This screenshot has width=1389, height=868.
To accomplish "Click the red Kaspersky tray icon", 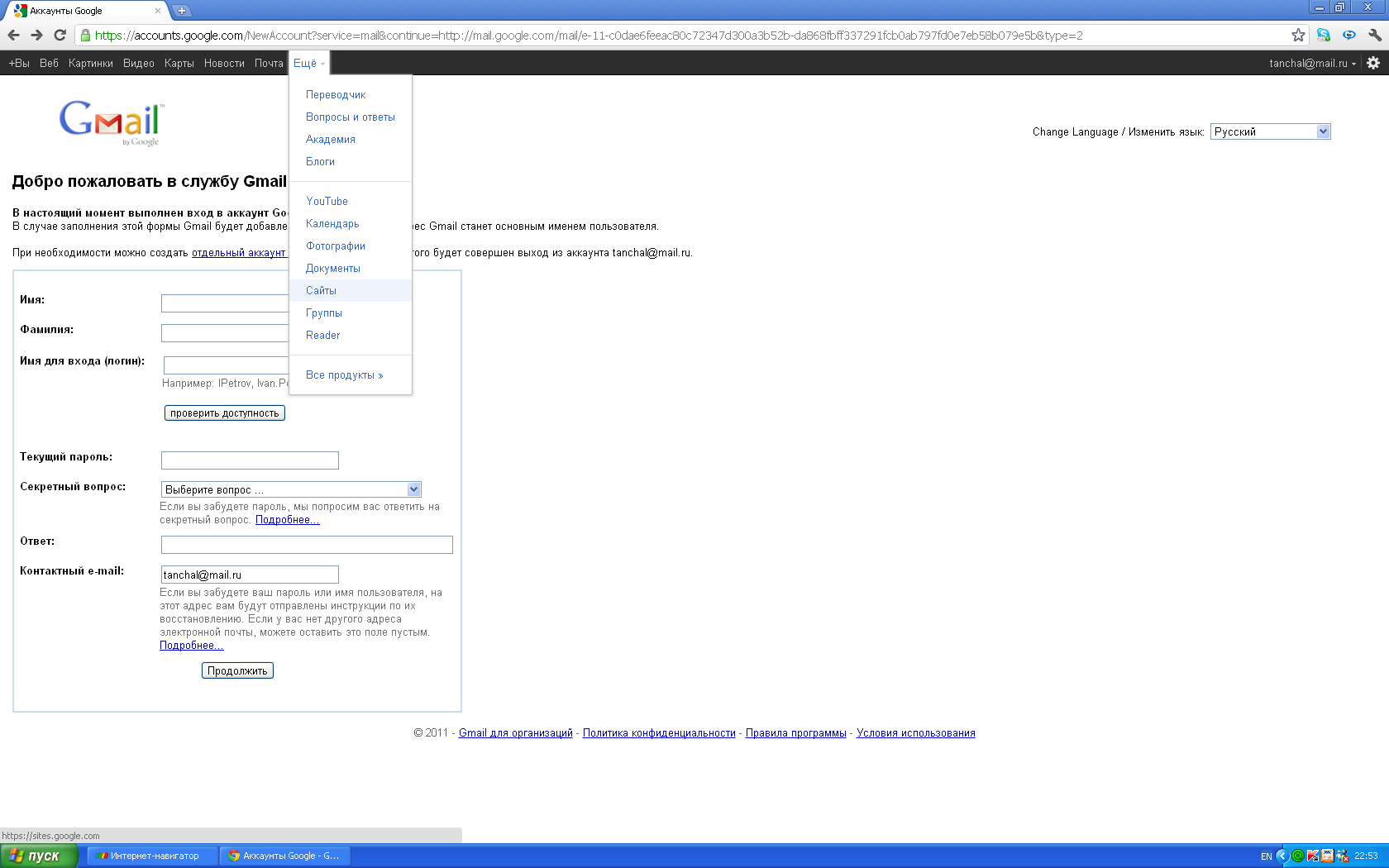I will coord(1312,856).
